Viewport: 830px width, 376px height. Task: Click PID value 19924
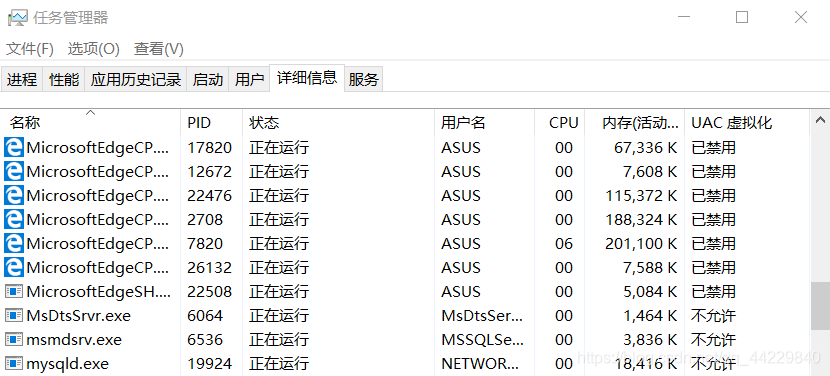click(x=210, y=364)
